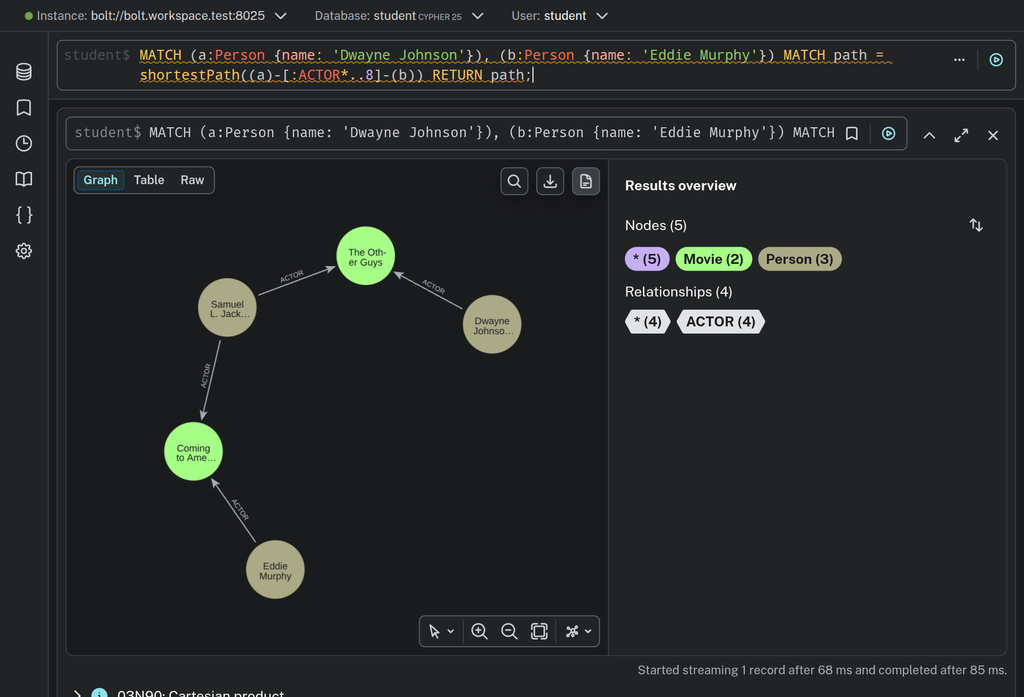Zoom out of the graph
Image resolution: width=1024 pixels, height=697 pixels.
coord(509,632)
